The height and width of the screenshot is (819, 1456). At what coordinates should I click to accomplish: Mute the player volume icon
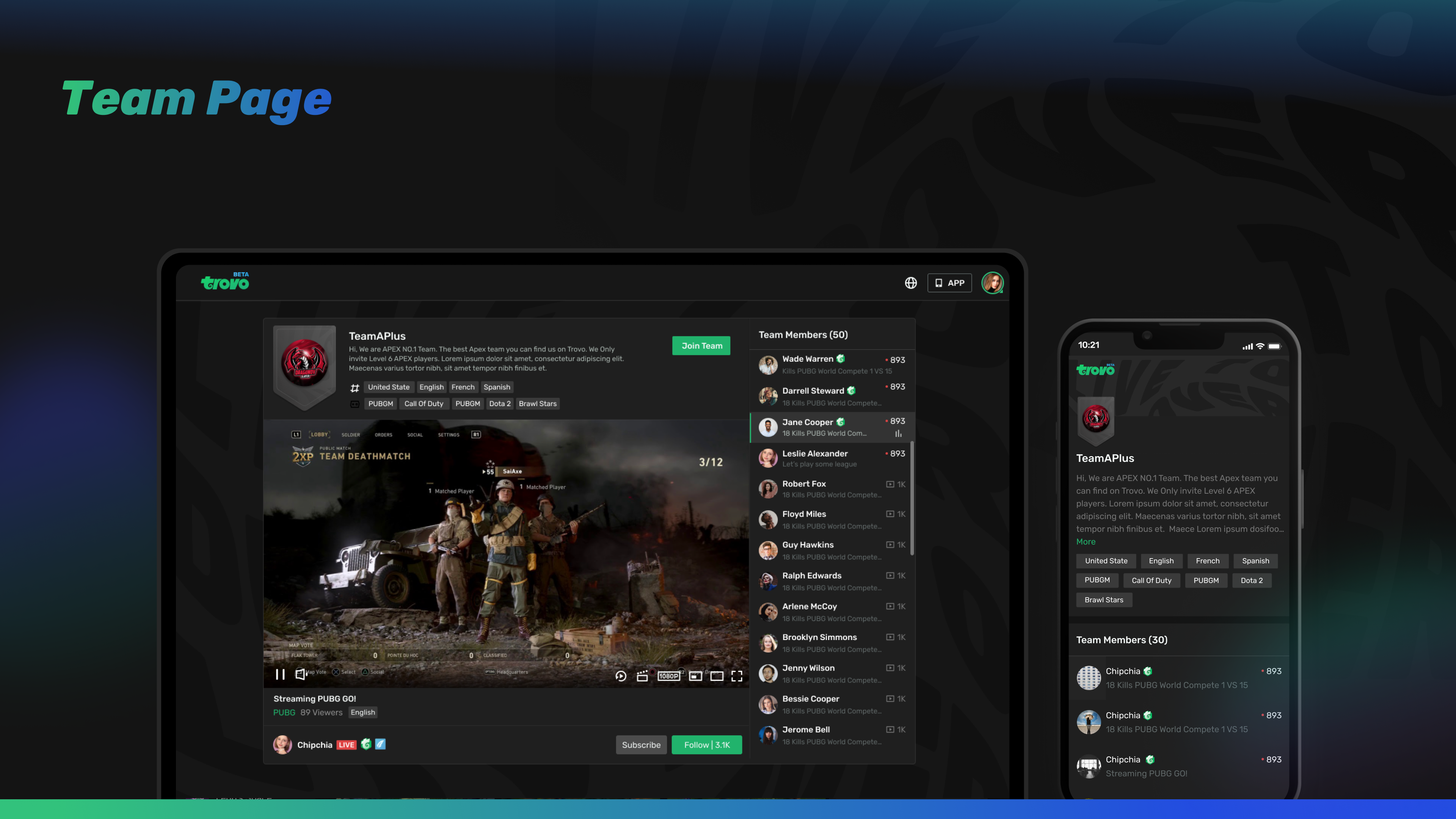coord(301,674)
